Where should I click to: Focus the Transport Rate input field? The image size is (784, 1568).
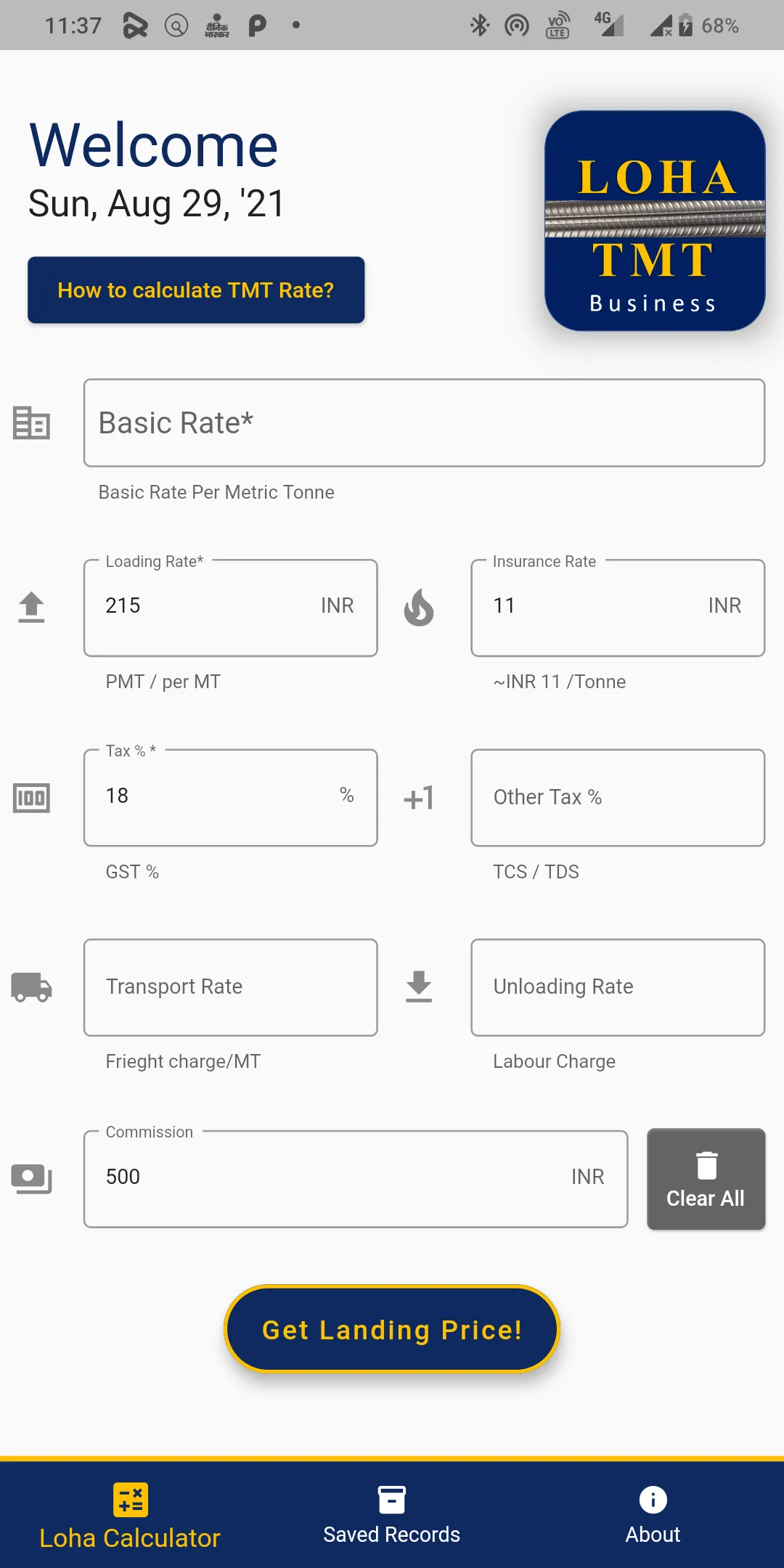231,987
